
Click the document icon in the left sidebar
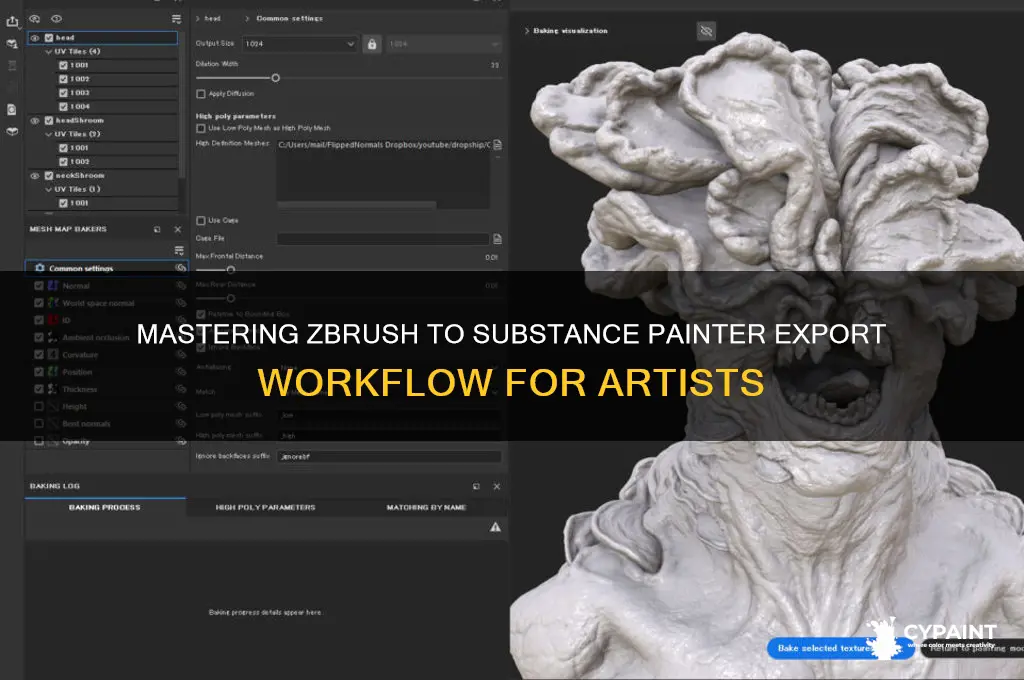click(x=12, y=109)
